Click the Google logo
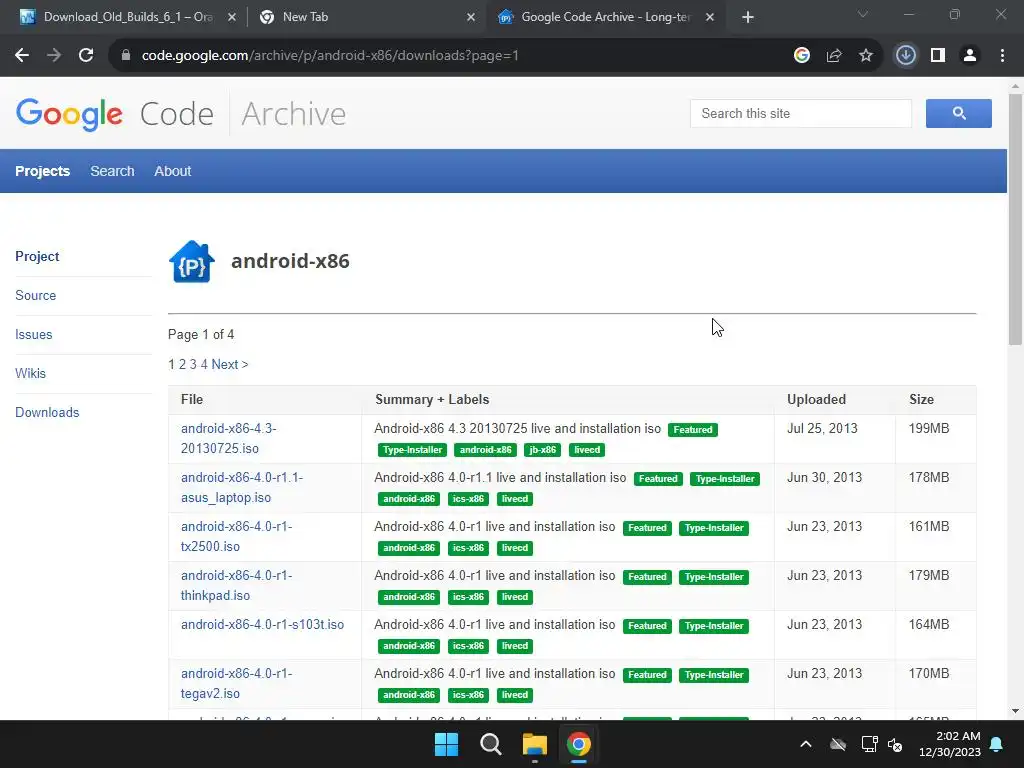This screenshot has height=768, width=1024. (x=69, y=114)
